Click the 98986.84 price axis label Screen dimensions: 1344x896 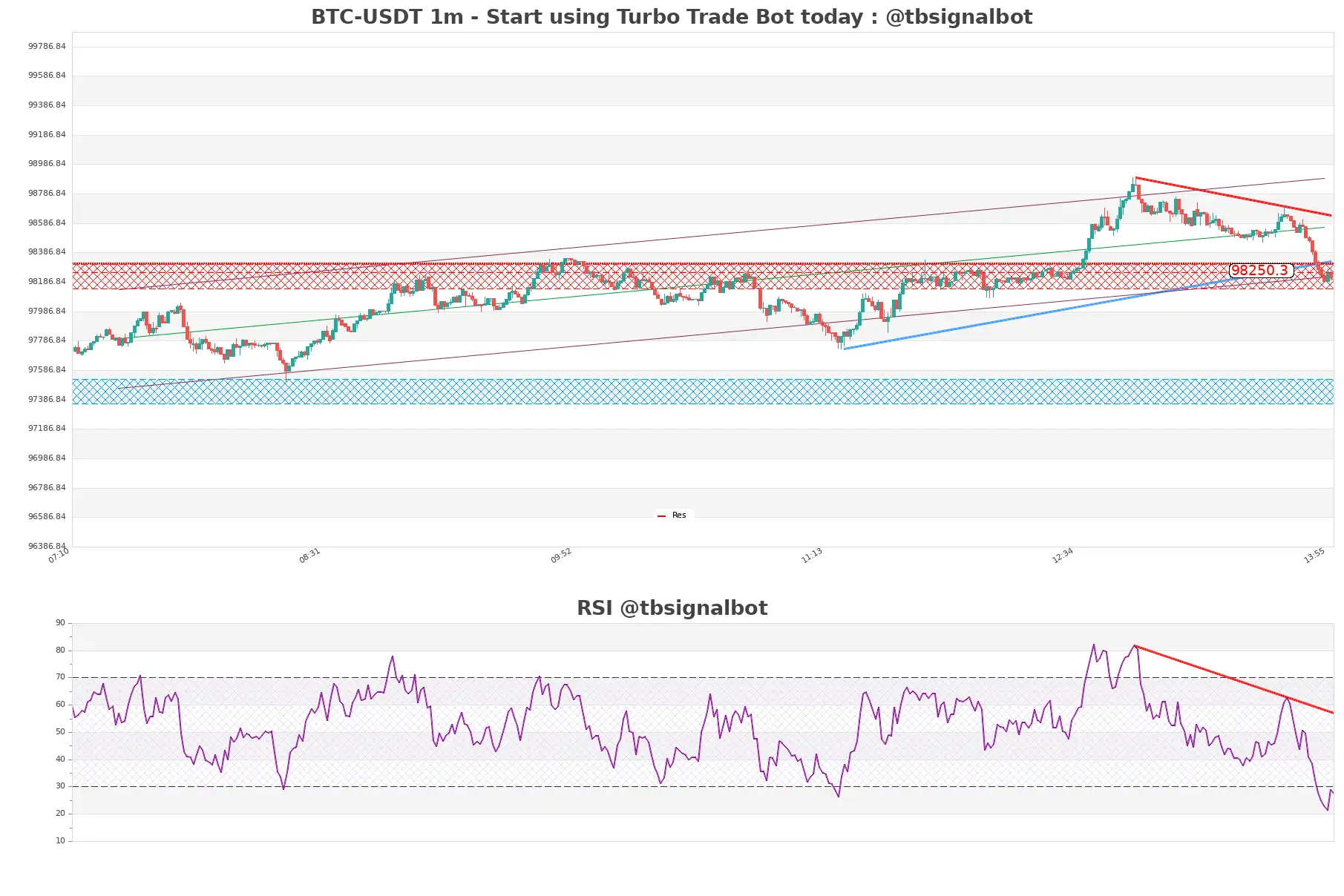tap(47, 164)
